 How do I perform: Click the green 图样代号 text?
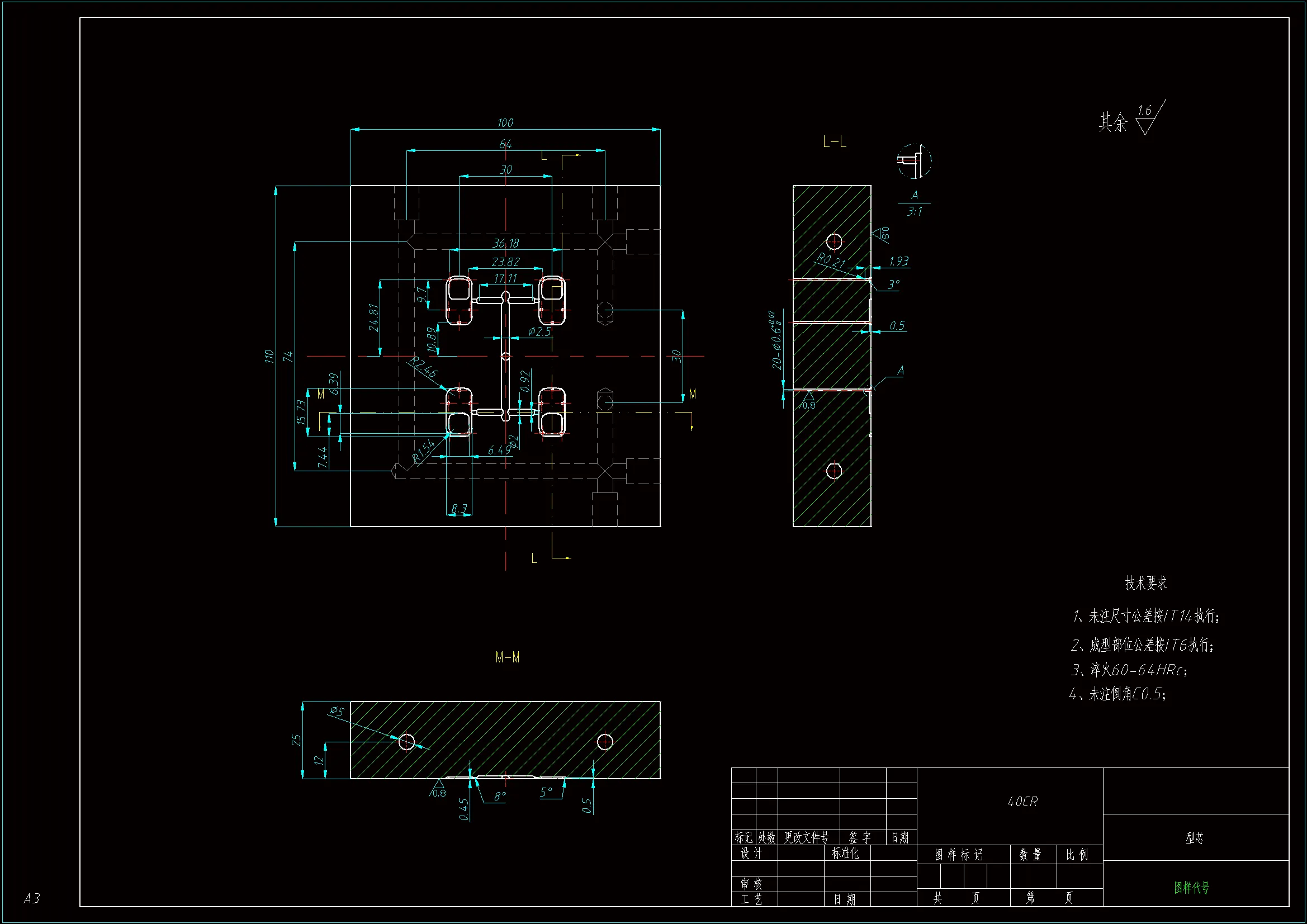pyautogui.click(x=1191, y=888)
